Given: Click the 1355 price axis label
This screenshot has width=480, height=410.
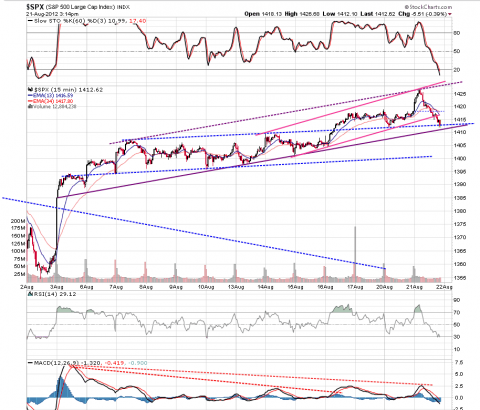Looking at the screenshot, I should pyautogui.click(x=460, y=278).
